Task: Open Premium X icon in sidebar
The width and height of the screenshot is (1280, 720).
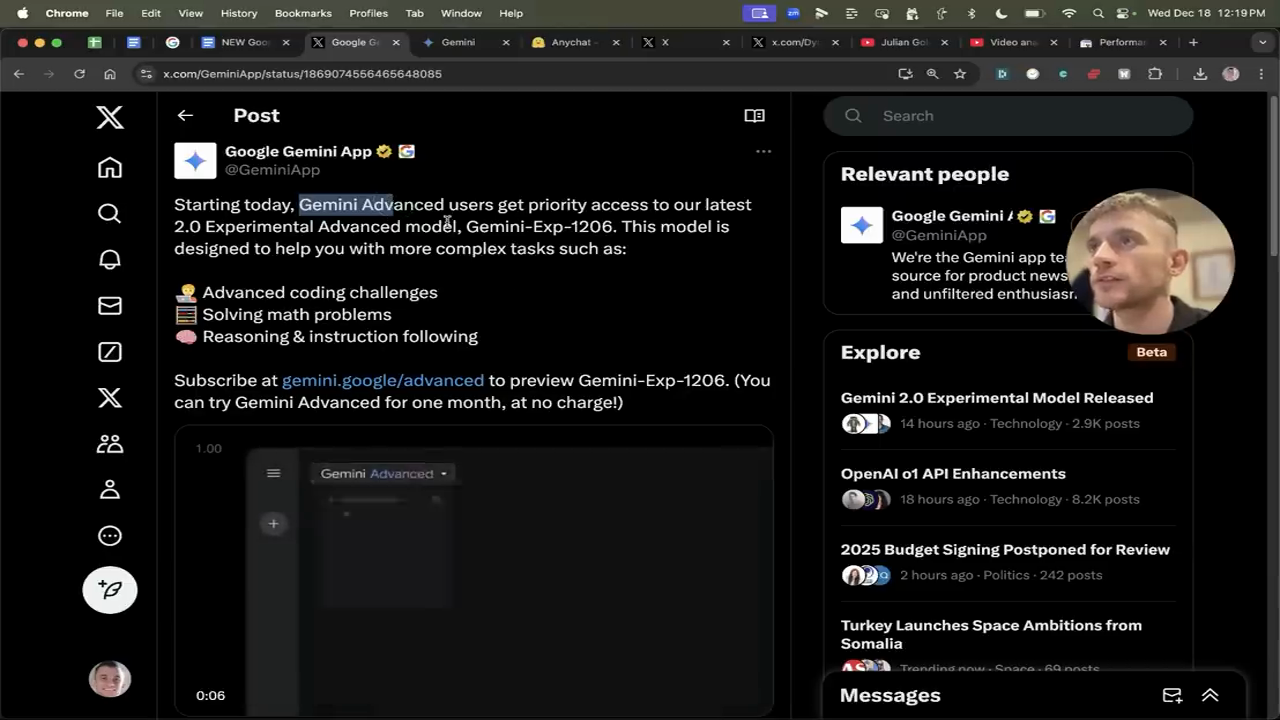Action: 110,397
